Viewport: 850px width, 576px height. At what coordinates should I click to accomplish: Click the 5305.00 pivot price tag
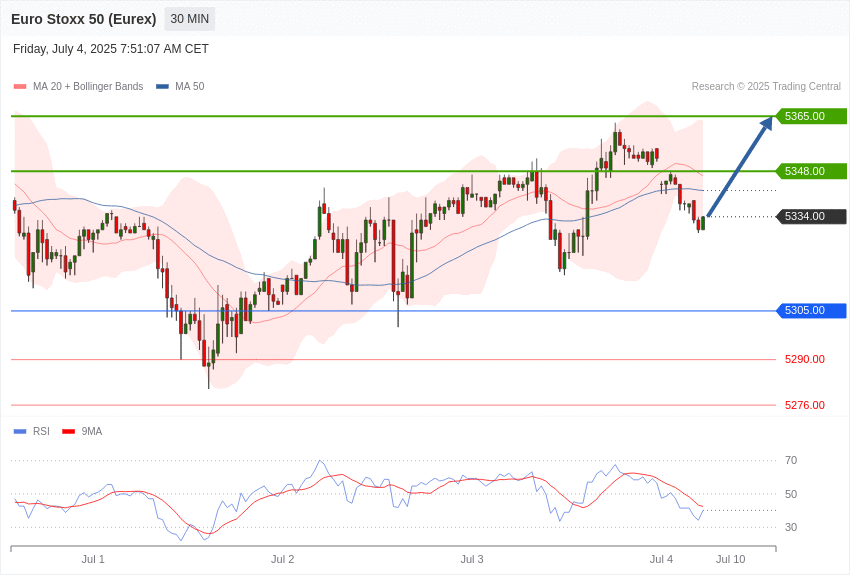(x=812, y=310)
